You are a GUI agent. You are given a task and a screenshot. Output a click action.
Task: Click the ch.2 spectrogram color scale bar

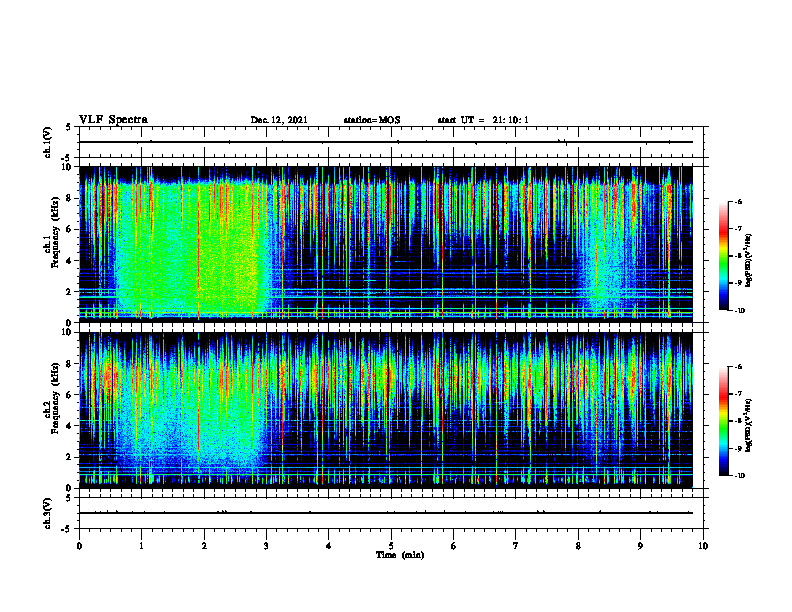coord(723,421)
